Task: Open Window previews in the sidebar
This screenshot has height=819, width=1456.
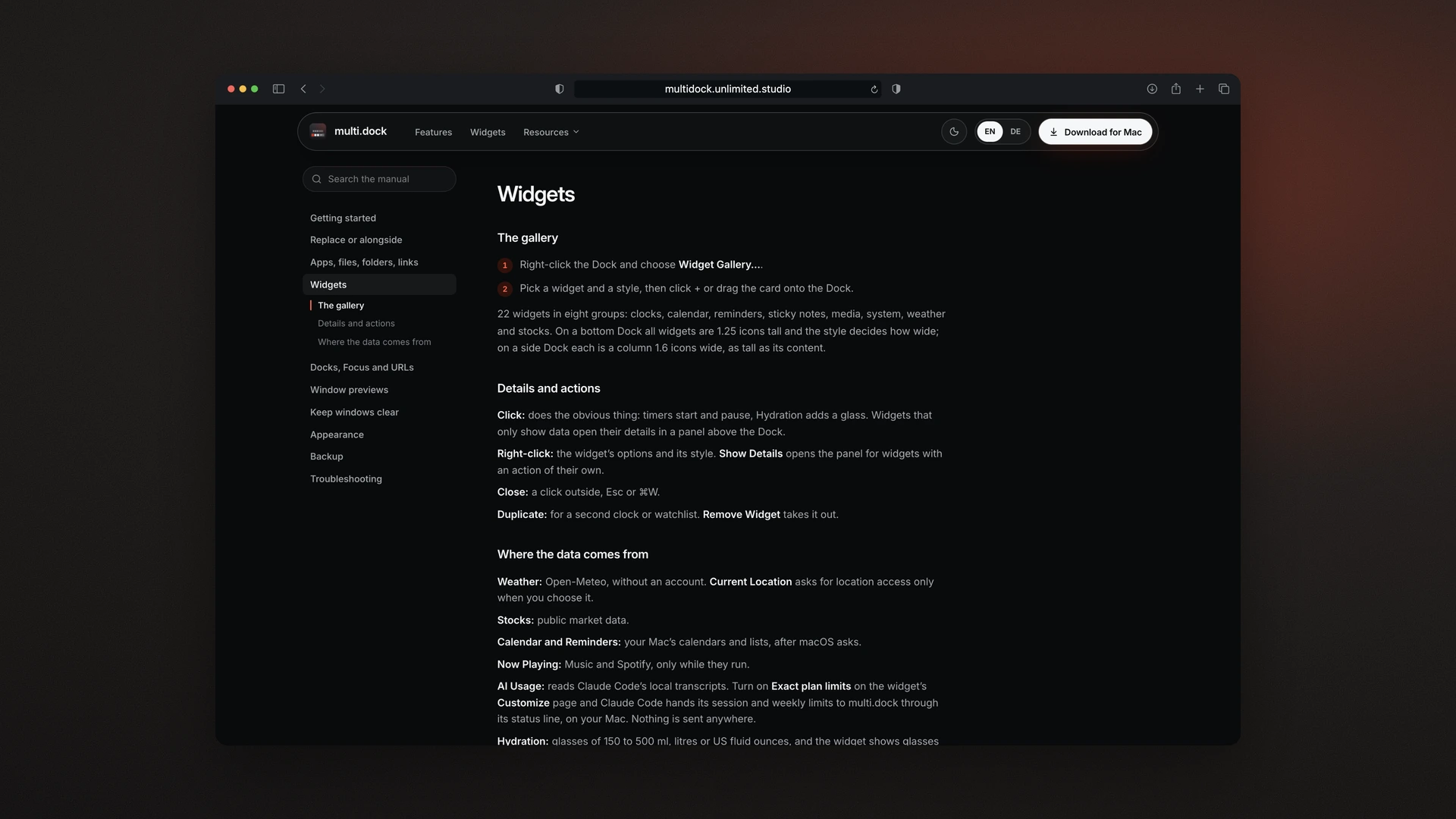Action: pyautogui.click(x=349, y=390)
